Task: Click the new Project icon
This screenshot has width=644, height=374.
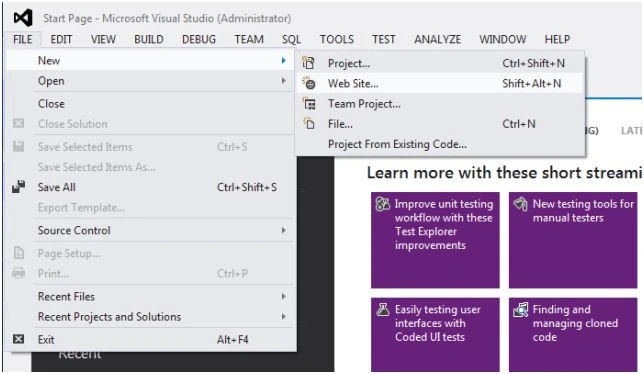Action: (x=308, y=63)
